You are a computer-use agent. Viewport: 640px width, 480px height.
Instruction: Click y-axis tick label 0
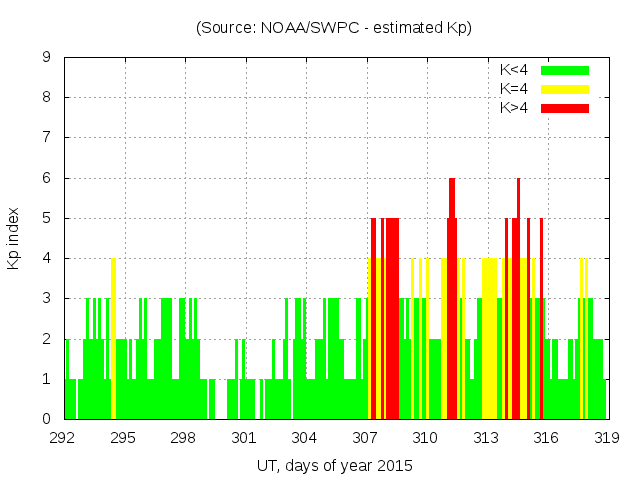[47, 419]
